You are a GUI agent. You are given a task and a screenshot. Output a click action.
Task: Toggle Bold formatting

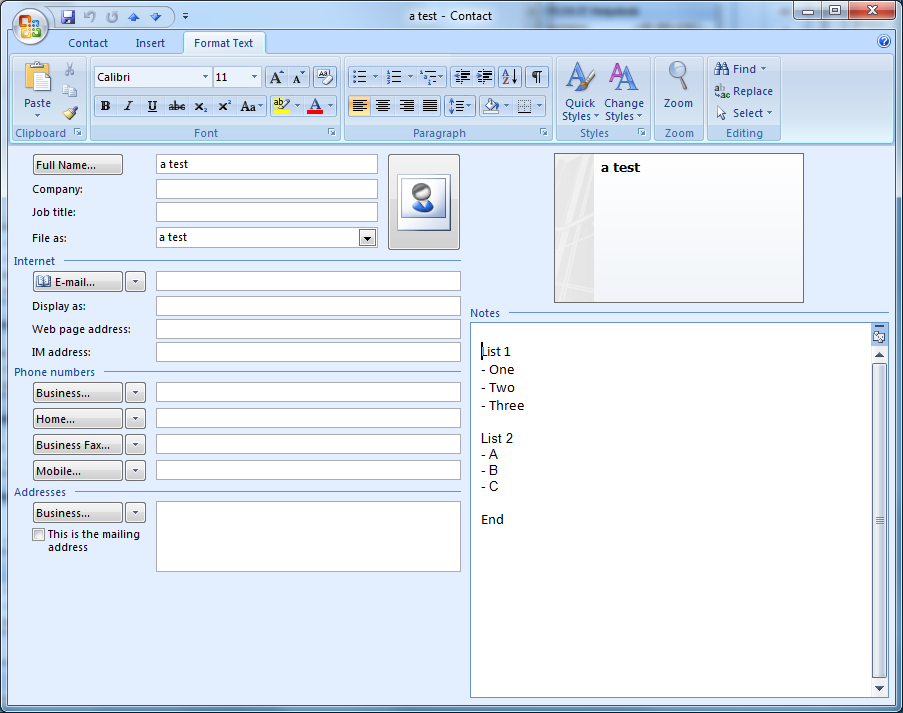click(105, 106)
